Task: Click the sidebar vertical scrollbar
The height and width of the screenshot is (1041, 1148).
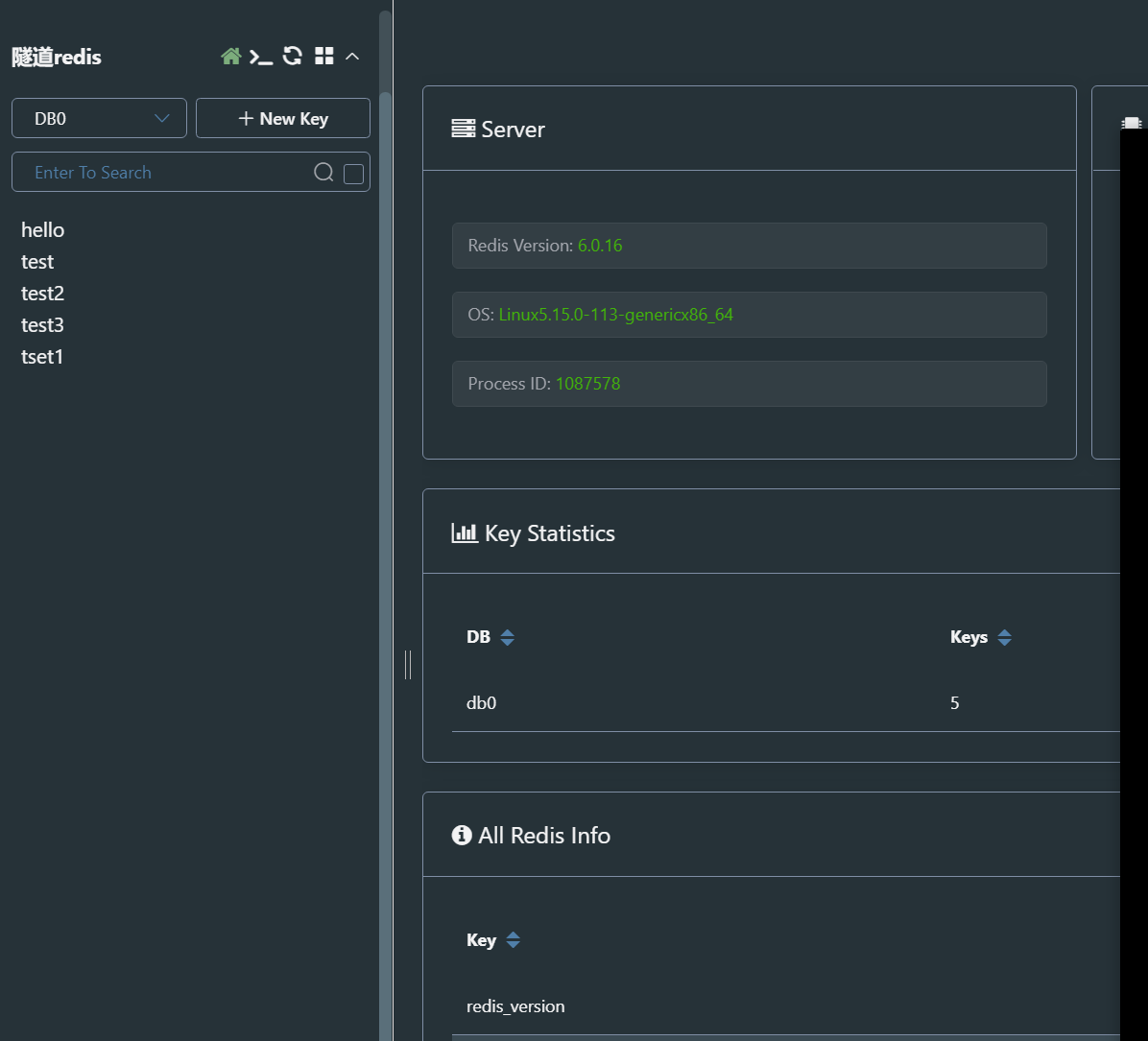Action: pyautogui.click(x=385, y=565)
